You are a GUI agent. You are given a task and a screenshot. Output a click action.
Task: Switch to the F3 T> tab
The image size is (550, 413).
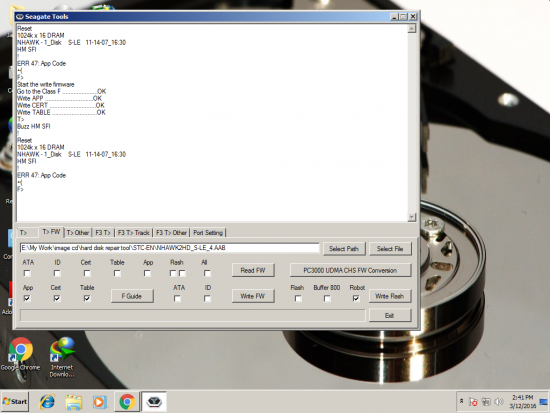click(x=103, y=233)
